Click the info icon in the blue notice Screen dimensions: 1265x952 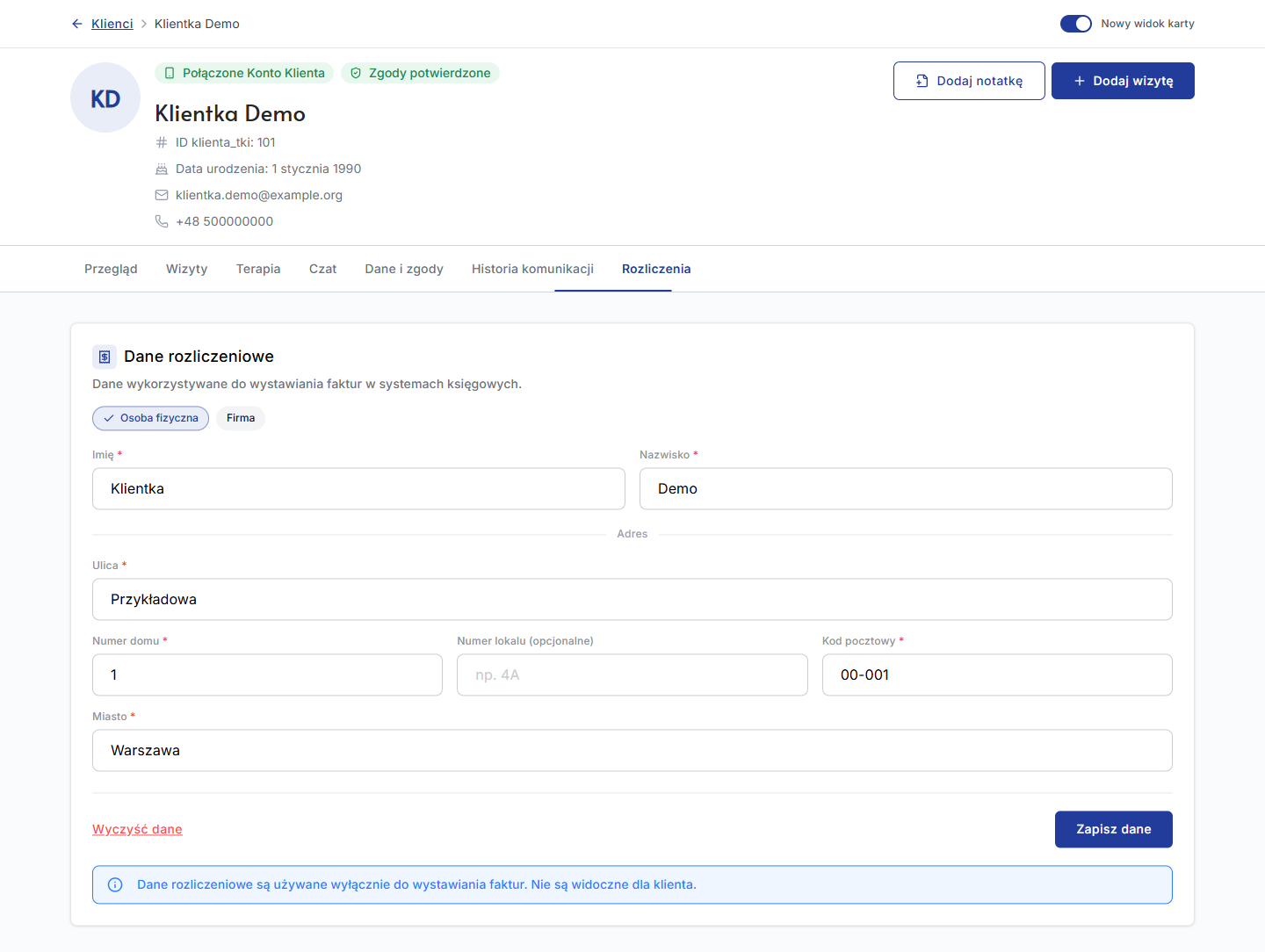coord(115,884)
